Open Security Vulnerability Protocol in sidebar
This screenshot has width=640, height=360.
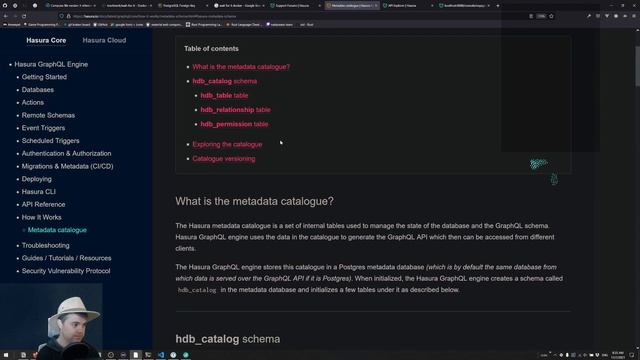pos(66,271)
